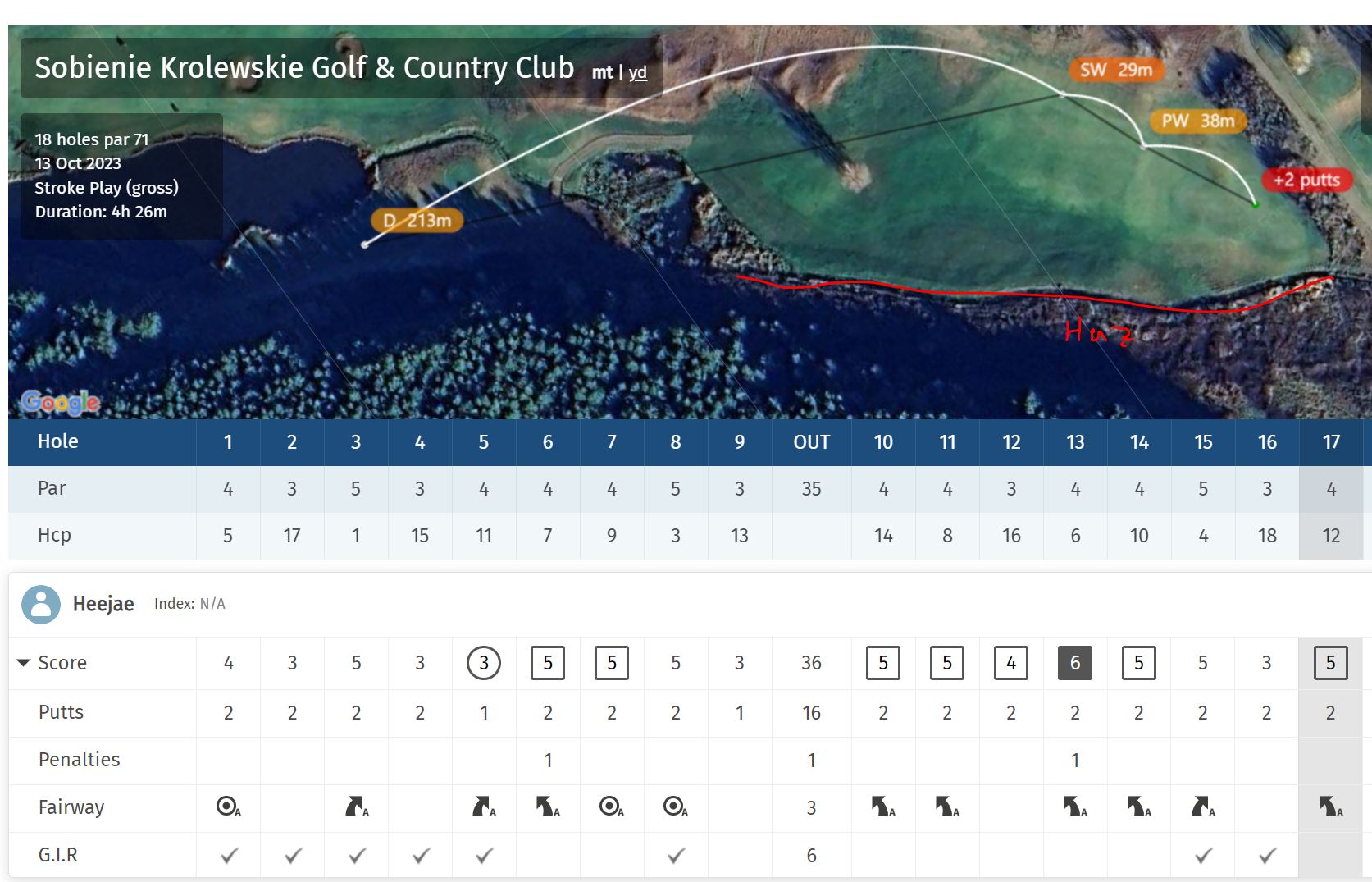This screenshot has width=1372, height=882.
Task: Click the fairway hit icon on hole 1
Action: pyautogui.click(x=228, y=807)
